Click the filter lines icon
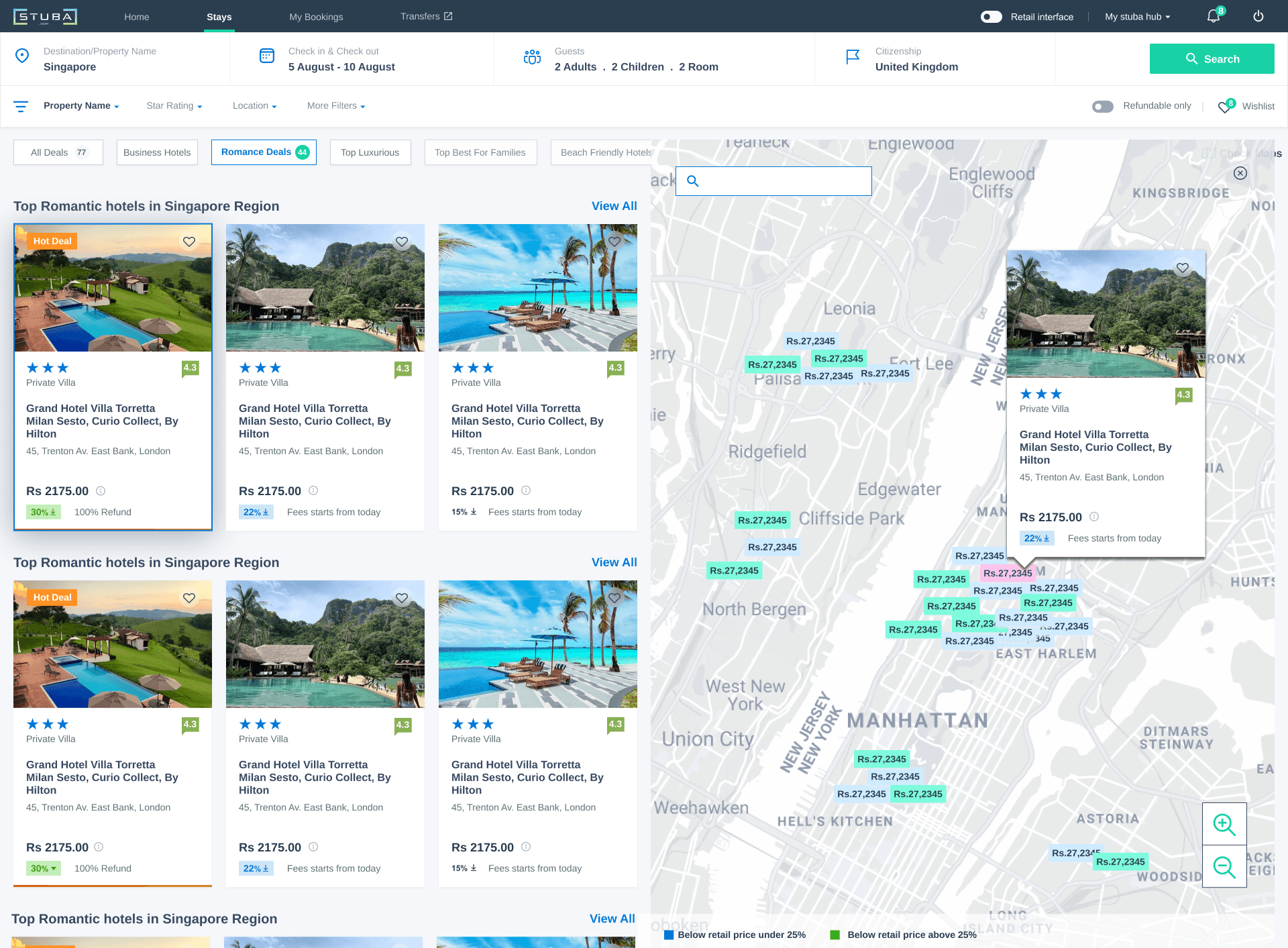This screenshot has width=1288, height=948. tap(21, 106)
